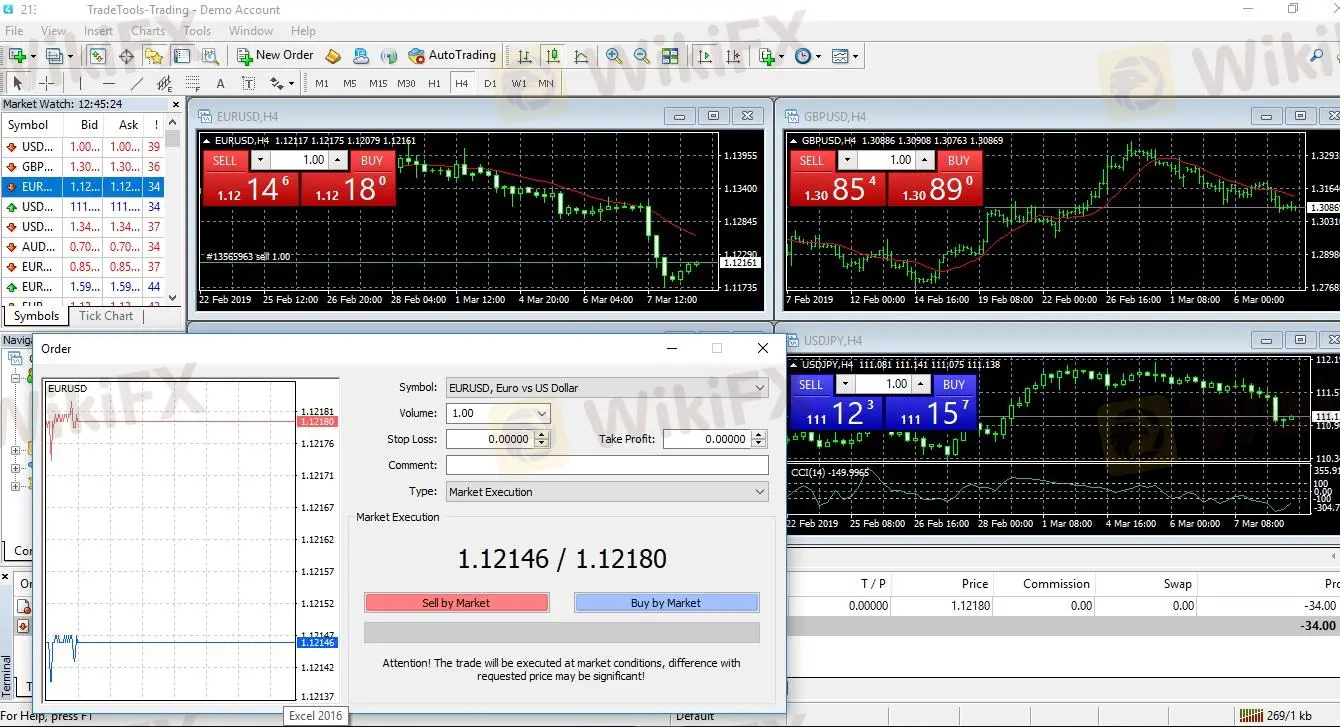
Task: Click the Sell by Market button
Action: click(456, 603)
